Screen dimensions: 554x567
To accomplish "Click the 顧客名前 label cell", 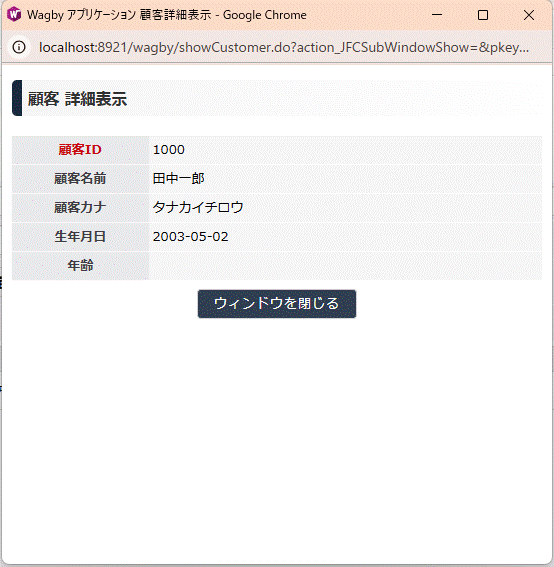I will pos(80,179).
